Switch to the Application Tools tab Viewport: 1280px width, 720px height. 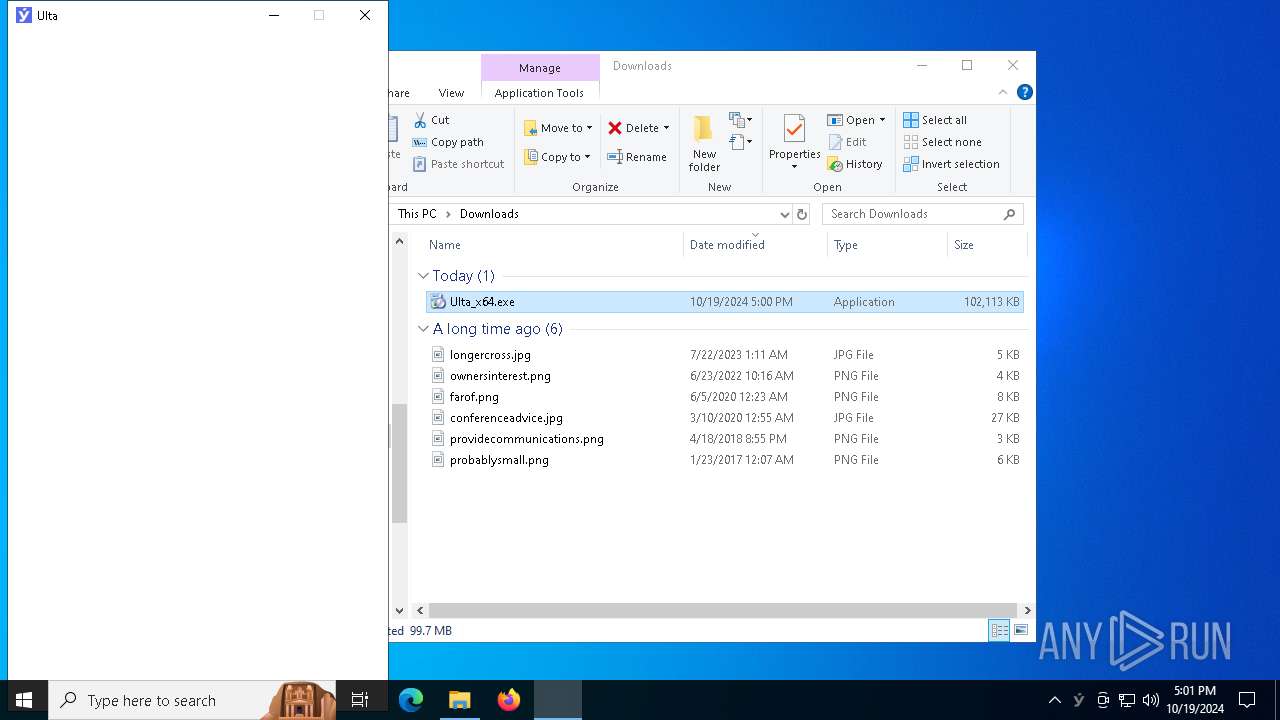(539, 93)
